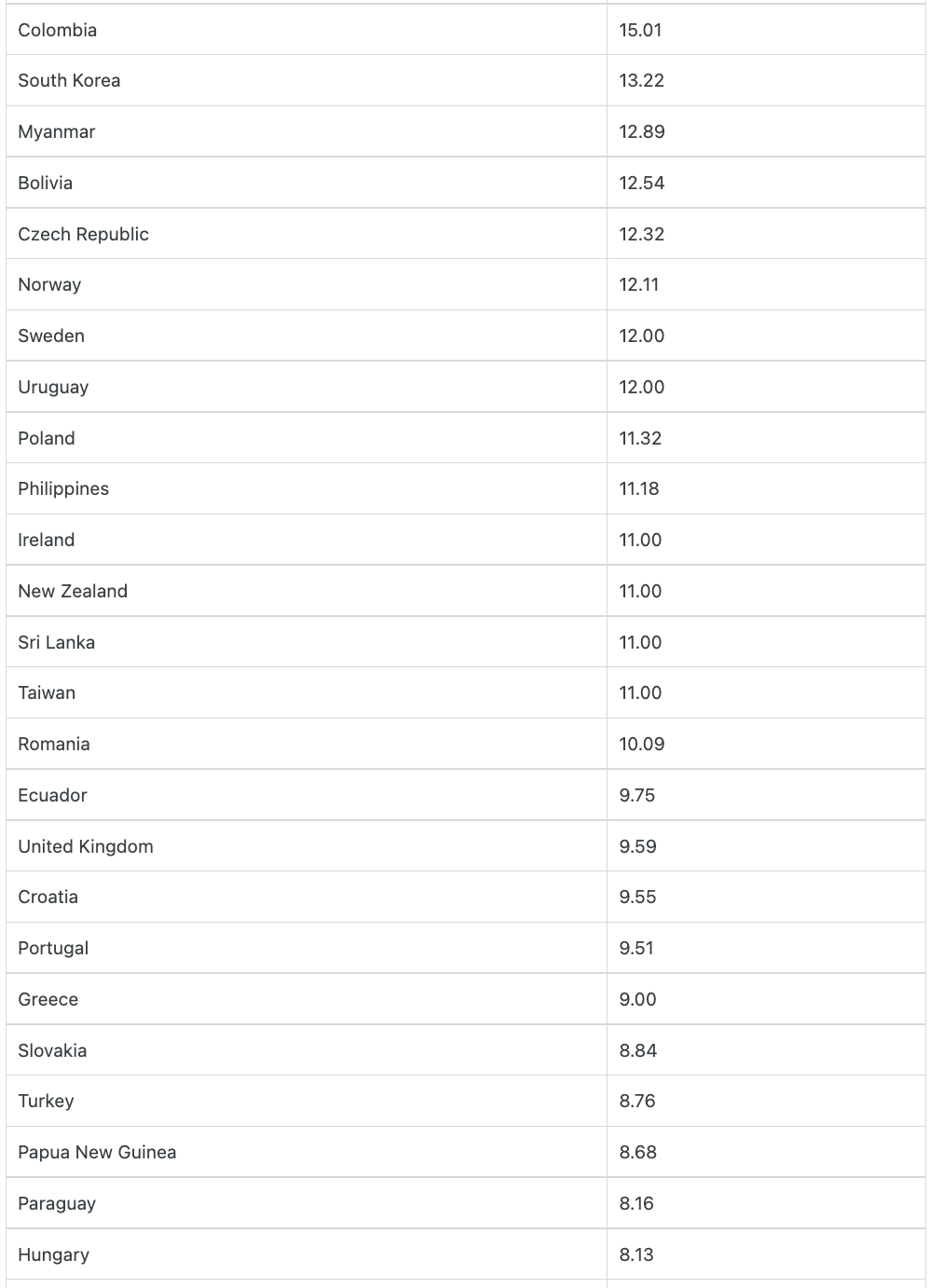Click the Bolivia table cell

[x=307, y=183]
